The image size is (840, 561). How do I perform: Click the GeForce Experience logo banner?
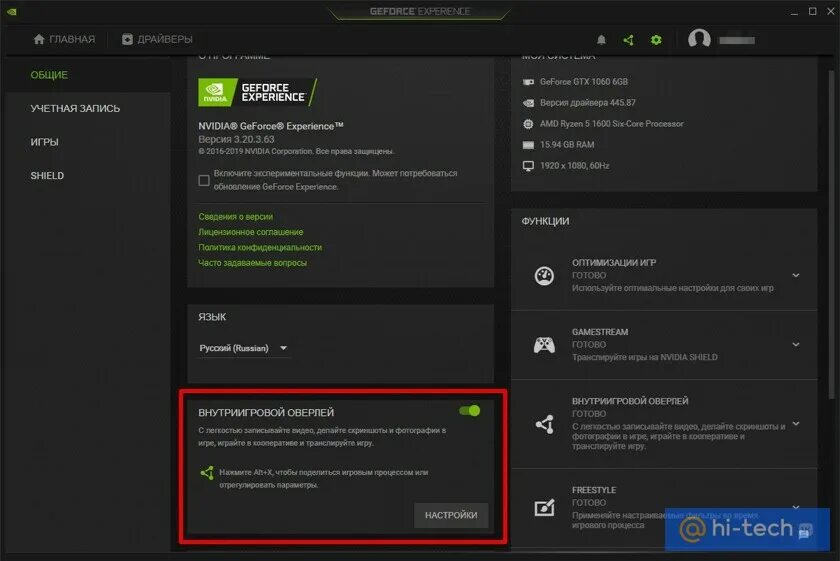(x=258, y=92)
